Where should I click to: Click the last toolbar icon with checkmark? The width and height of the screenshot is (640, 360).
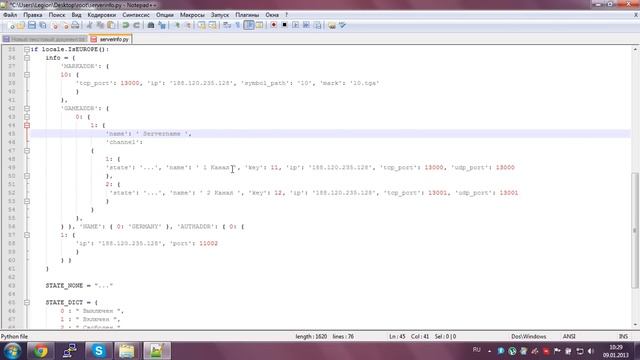tap(343, 25)
